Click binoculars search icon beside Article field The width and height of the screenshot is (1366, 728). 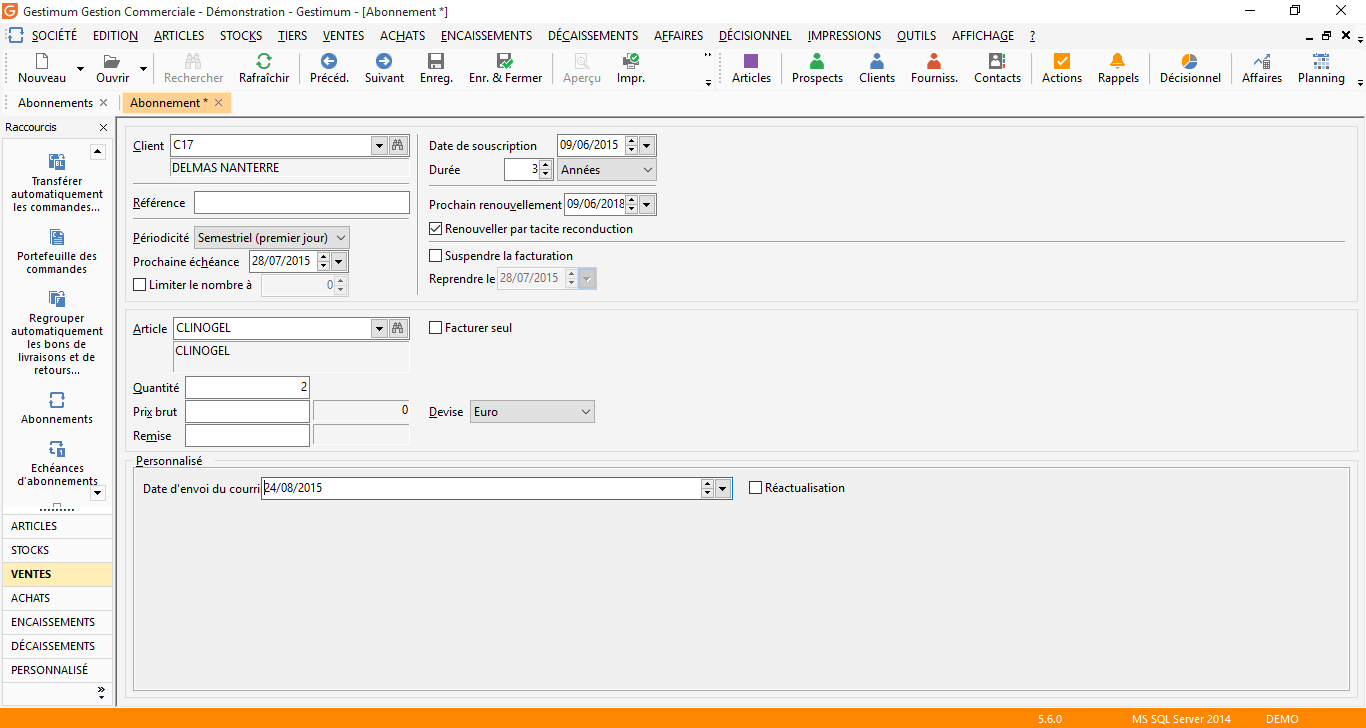tap(398, 329)
